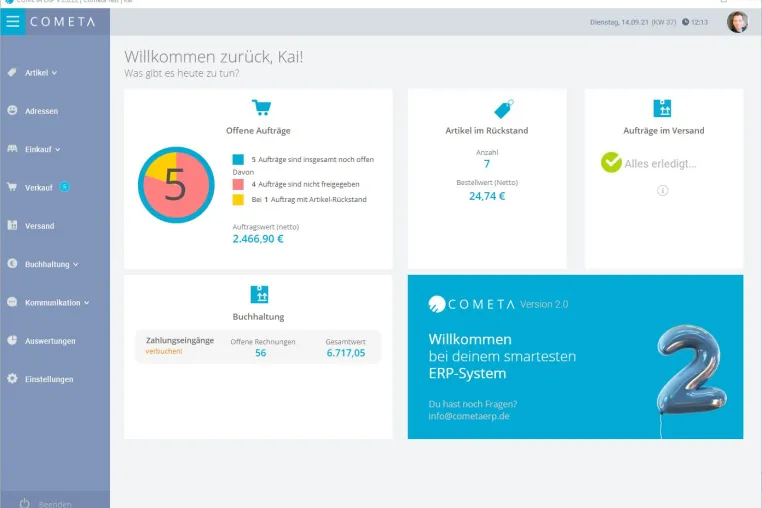Click the tag icon above Artikel im Rückstand
Screen dimensions: 762x508
coord(504,109)
